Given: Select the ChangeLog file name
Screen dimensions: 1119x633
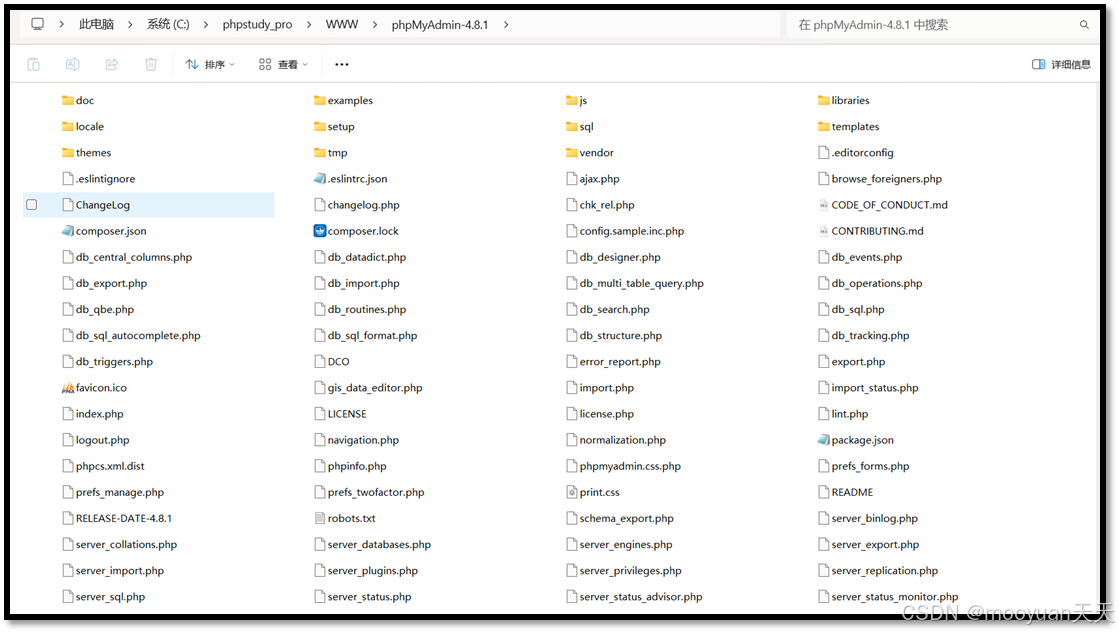Looking at the screenshot, I should coord(103,205).
